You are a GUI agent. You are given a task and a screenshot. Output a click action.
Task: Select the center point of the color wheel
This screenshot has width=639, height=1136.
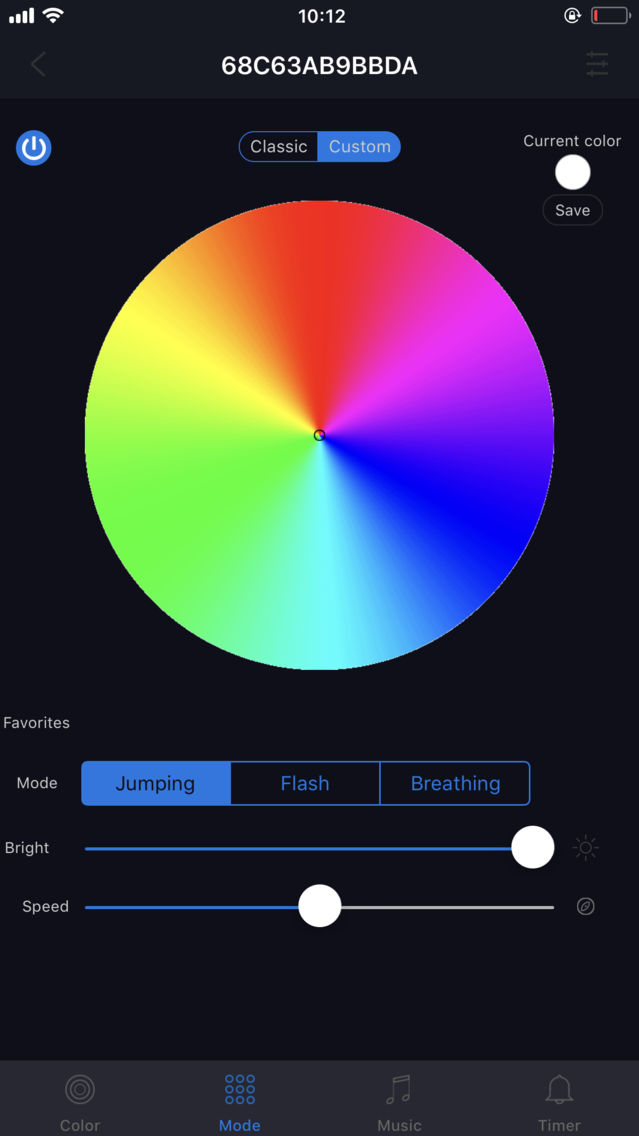point(320,435)
